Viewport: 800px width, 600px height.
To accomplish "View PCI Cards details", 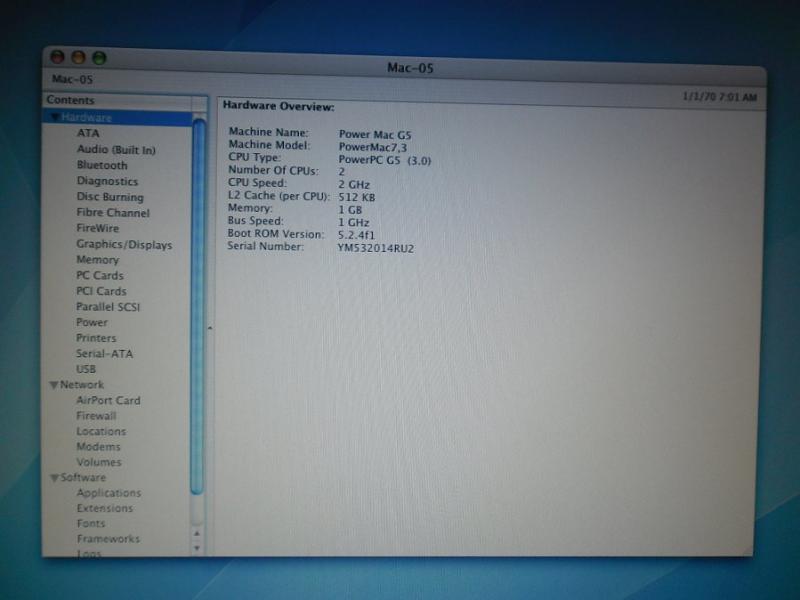I will (101, 291).
